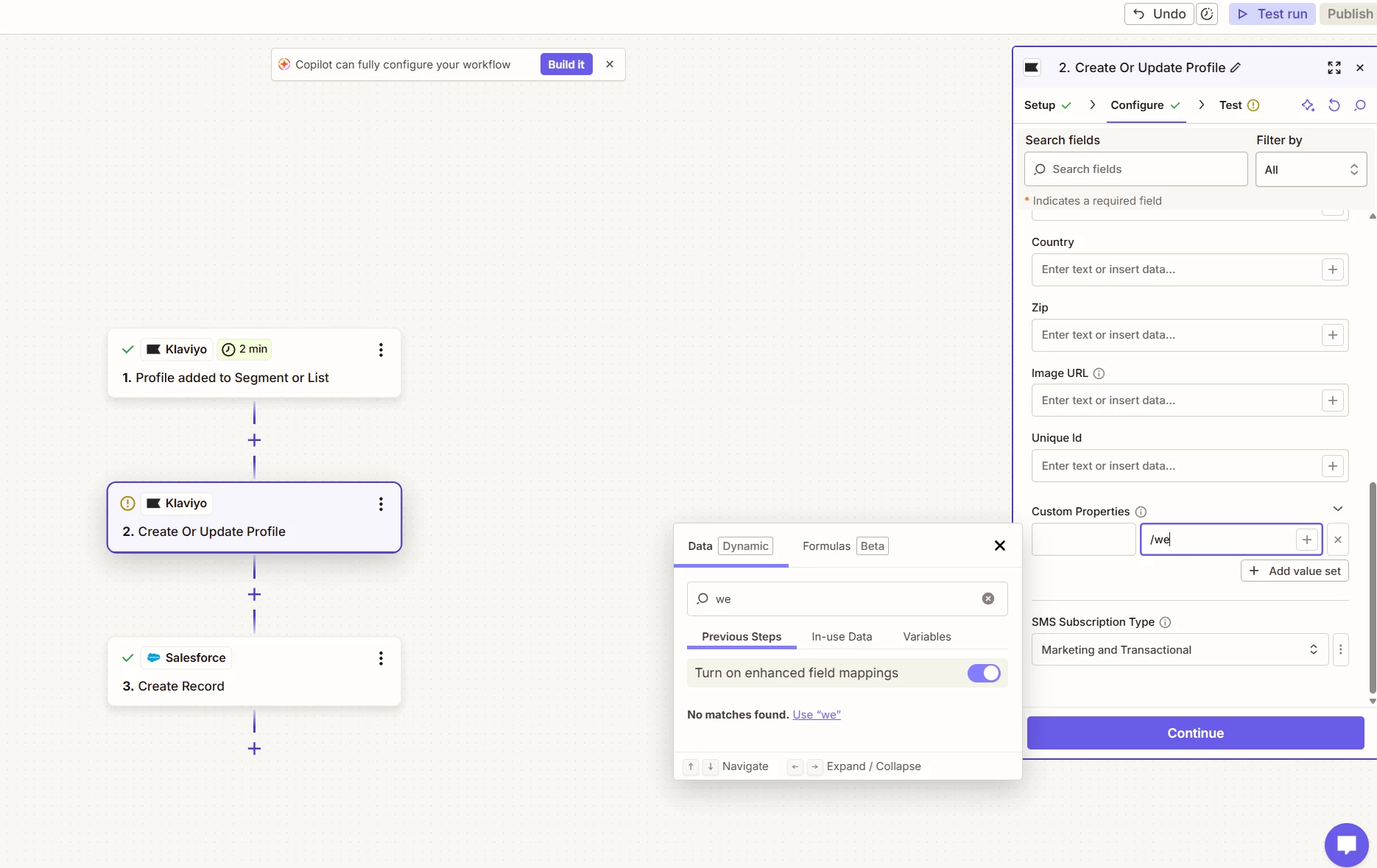Open the step 1 Klaviyo trigger options menu
The height and width of the screenshot is (868, 1377).
pos(381,350)
